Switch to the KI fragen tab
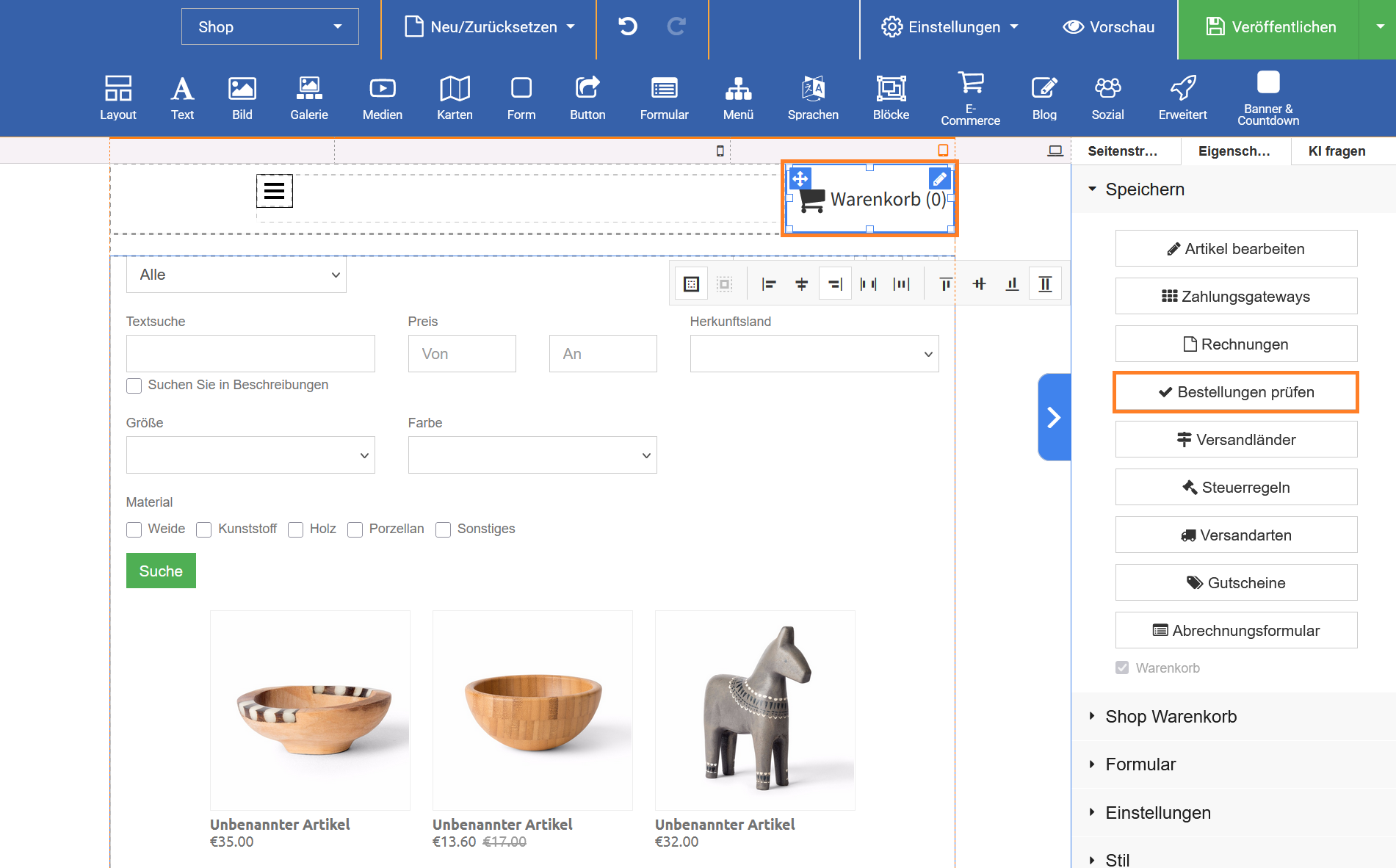This screenshot has width=1396, height=868. coord(1337,151)
